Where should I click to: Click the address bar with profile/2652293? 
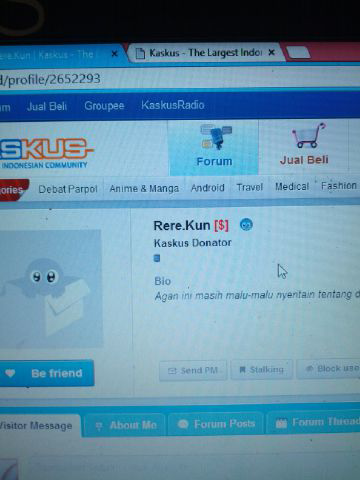[x=180, y=79]
